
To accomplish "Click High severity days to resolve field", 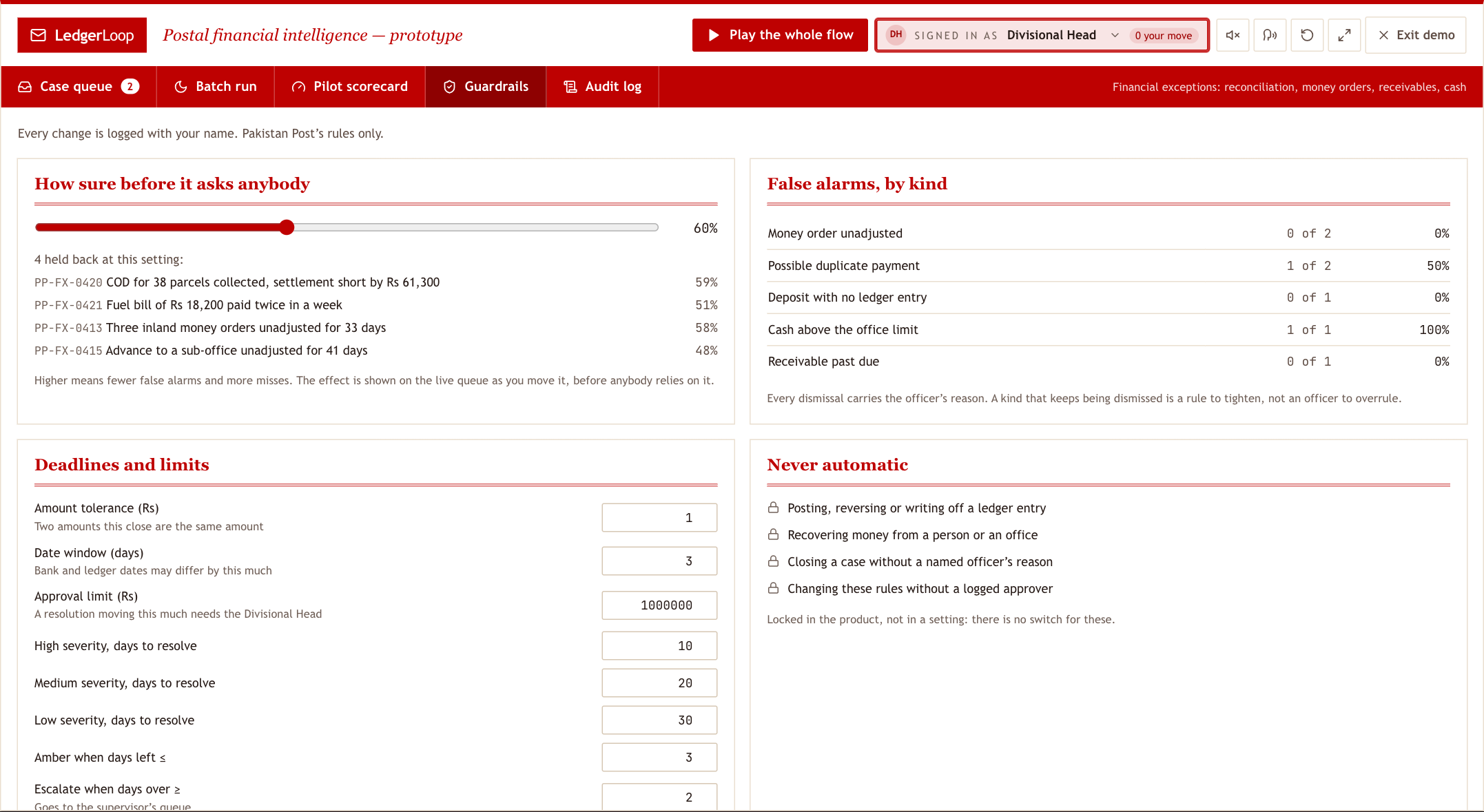I will tap(659, 646).
